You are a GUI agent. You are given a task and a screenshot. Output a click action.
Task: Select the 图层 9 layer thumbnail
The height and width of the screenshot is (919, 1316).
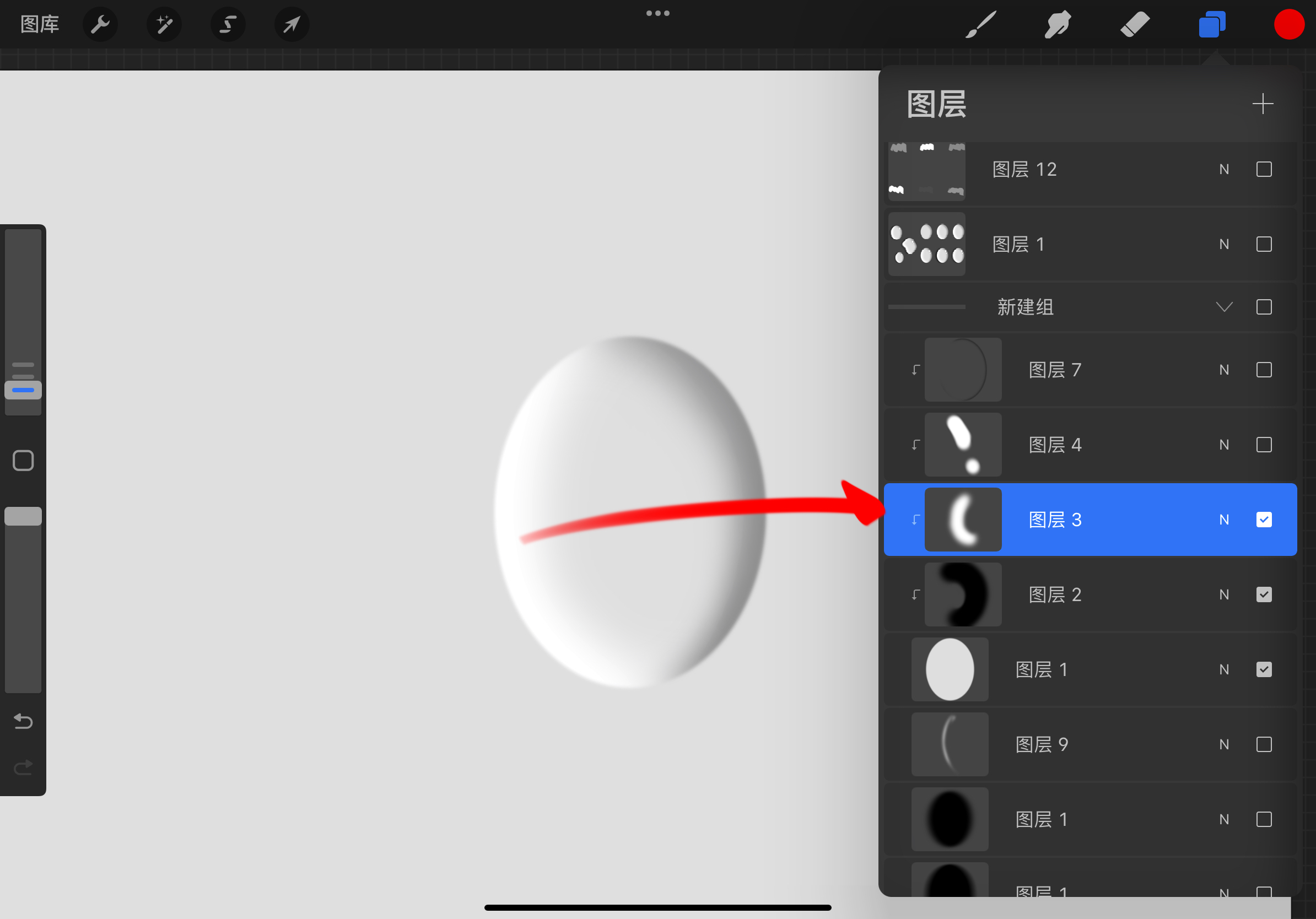tap(950, 744)
